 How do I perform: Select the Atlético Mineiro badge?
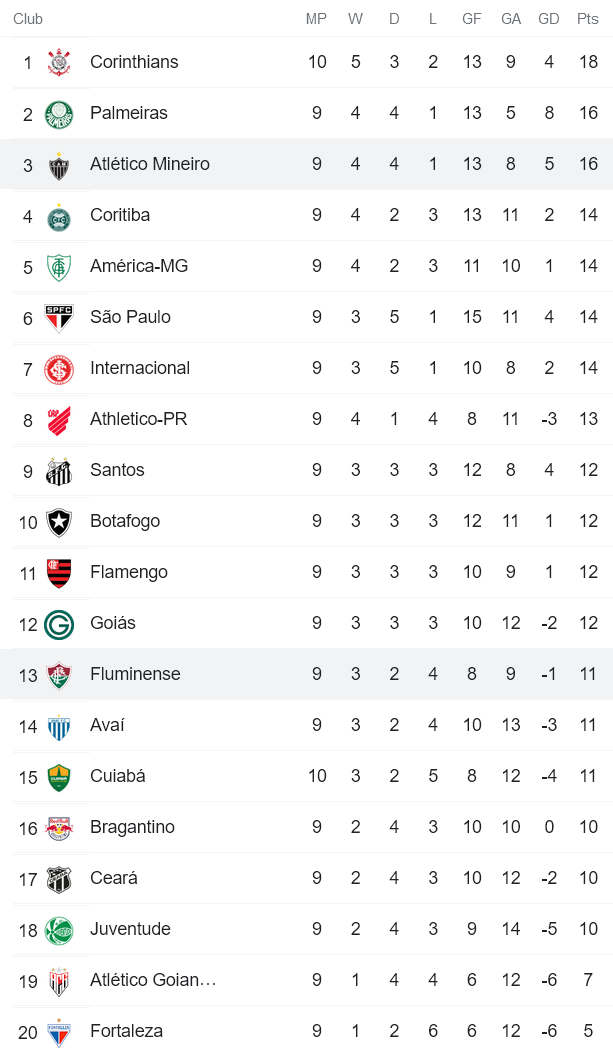click(57, 164)
